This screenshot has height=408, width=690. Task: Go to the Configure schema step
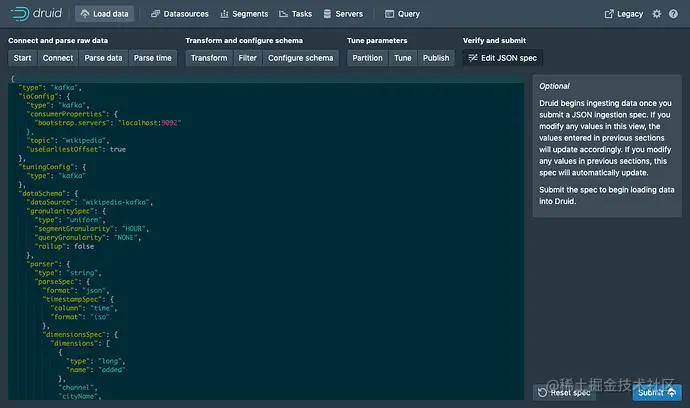[301, 58]
